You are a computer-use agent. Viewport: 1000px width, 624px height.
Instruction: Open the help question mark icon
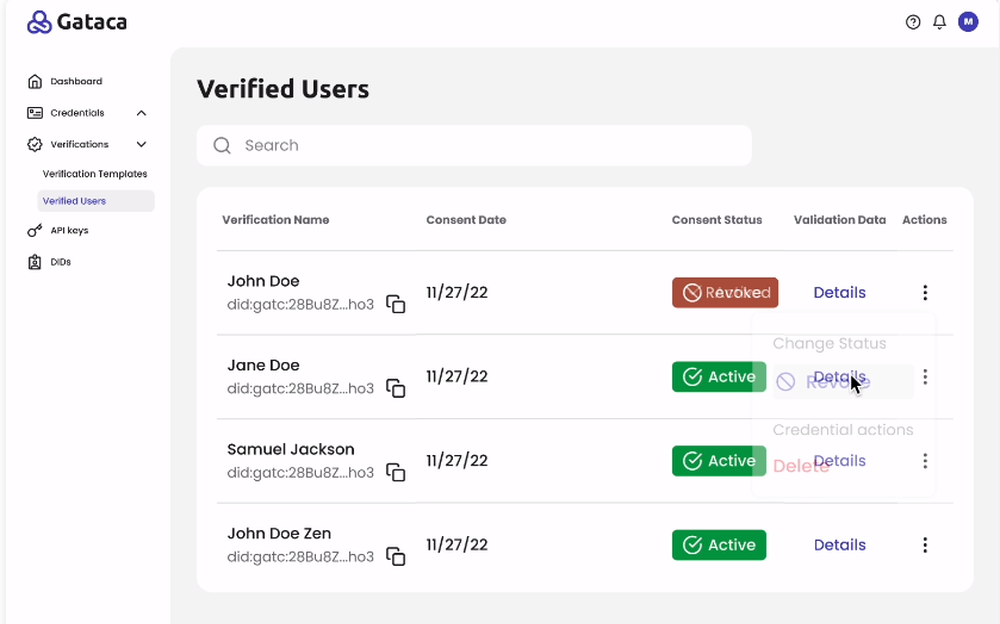click(913, 22)
